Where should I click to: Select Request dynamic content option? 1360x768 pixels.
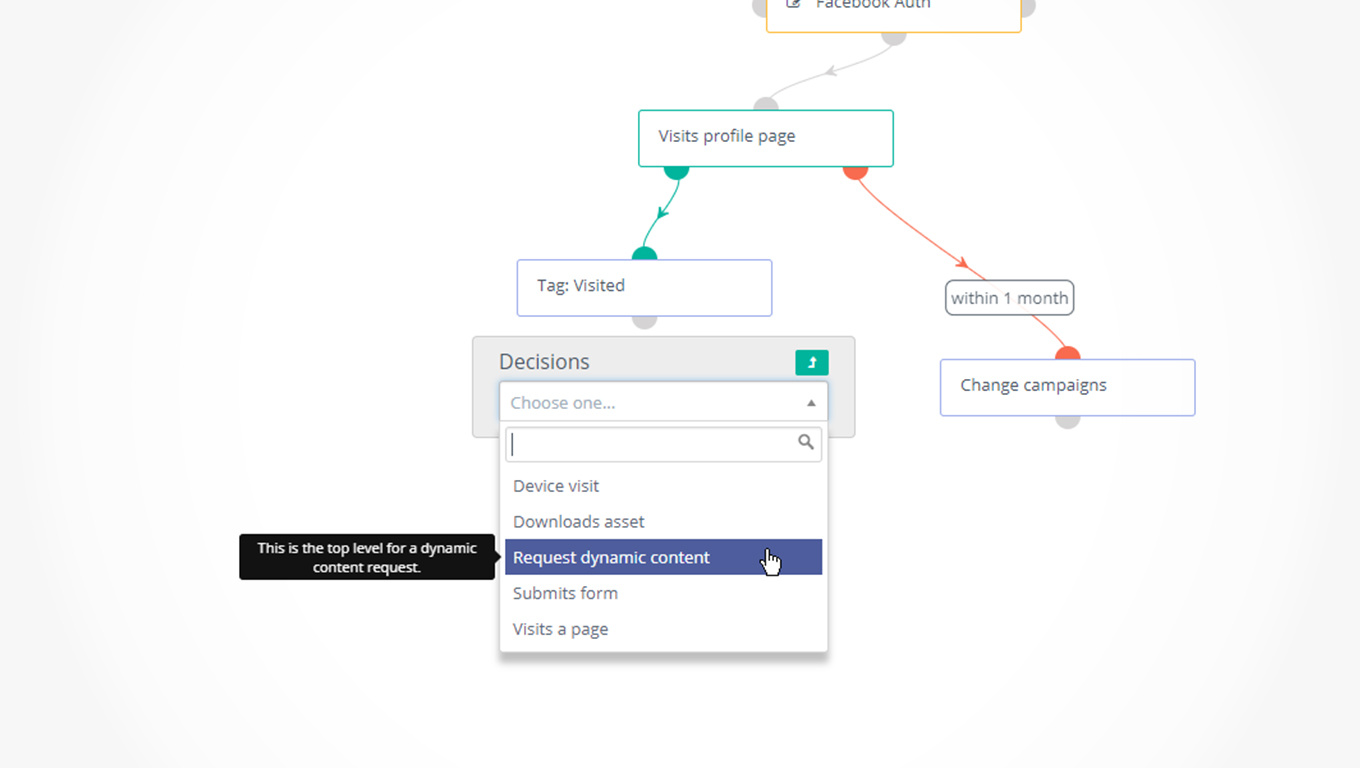(664, 557)
